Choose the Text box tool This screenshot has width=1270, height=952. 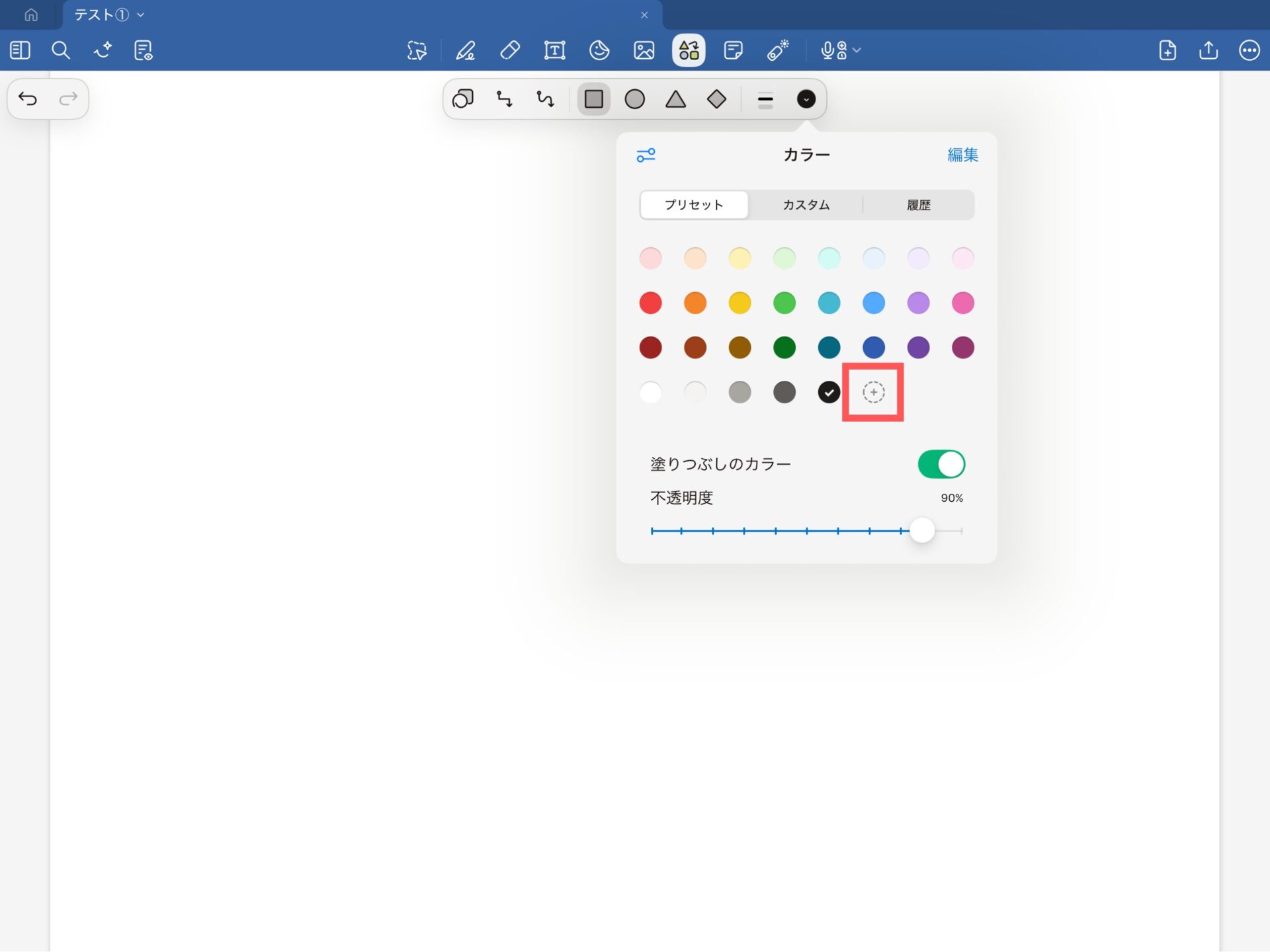pyautogui.click(x=554, y=50)
